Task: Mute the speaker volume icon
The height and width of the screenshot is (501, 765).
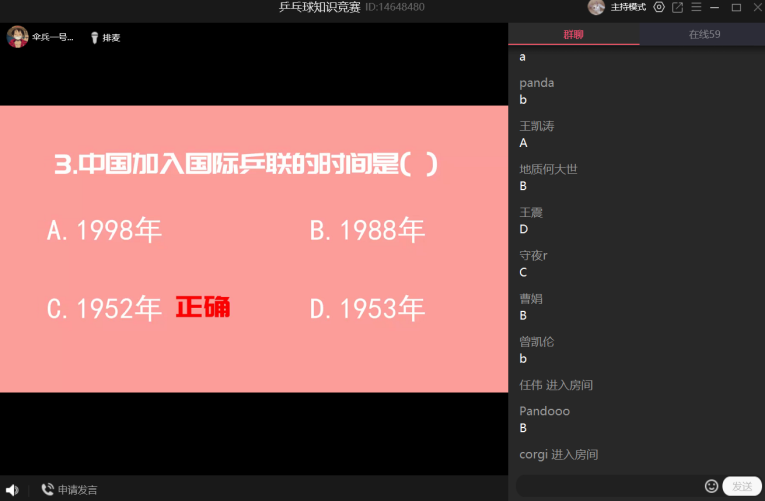Action: click(x=12, y=489)
